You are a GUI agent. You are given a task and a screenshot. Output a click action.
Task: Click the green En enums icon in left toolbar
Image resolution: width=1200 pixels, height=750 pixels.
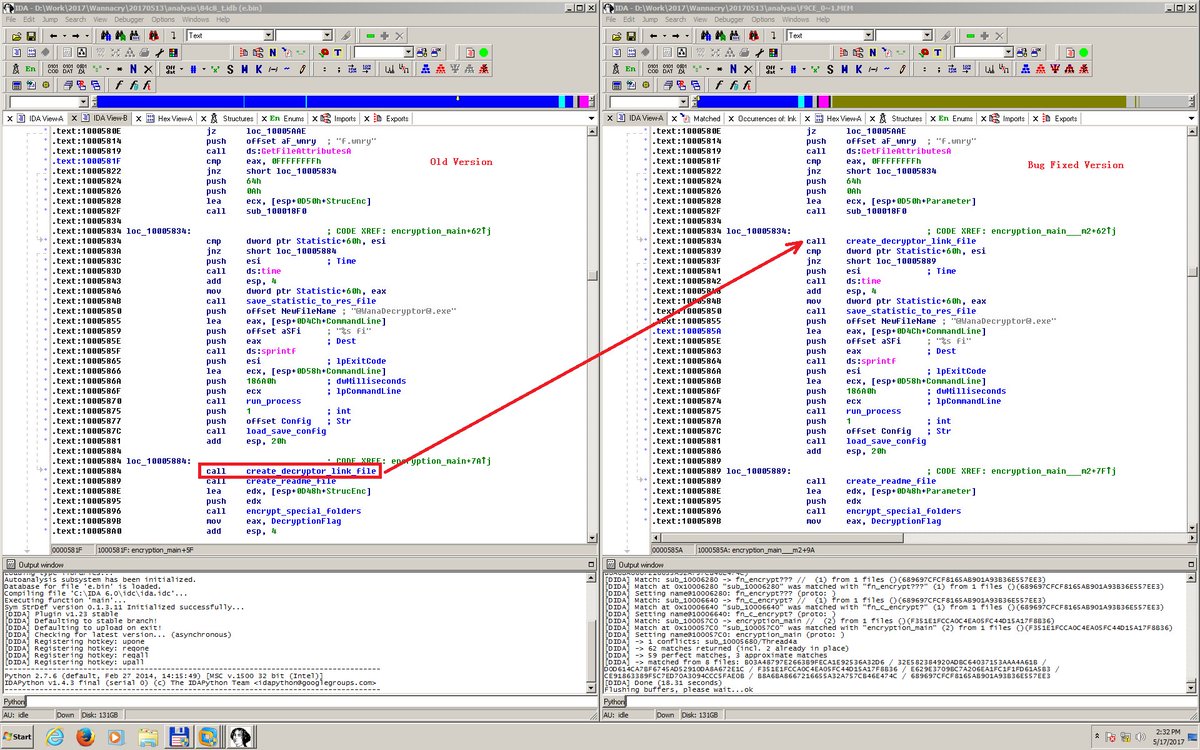pos(31,69)
